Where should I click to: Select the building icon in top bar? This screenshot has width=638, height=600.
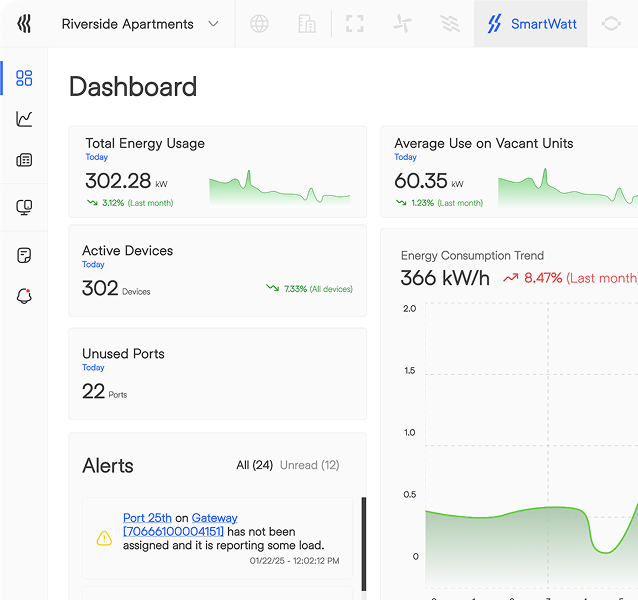(307, 24)
